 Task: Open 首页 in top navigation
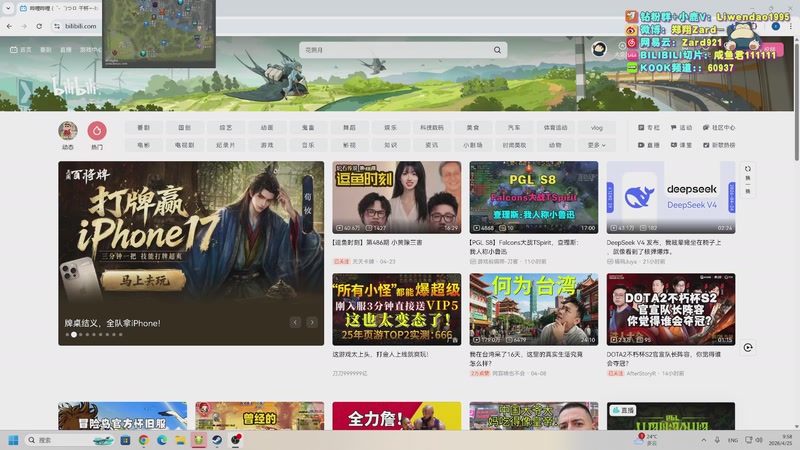[21, 49]
